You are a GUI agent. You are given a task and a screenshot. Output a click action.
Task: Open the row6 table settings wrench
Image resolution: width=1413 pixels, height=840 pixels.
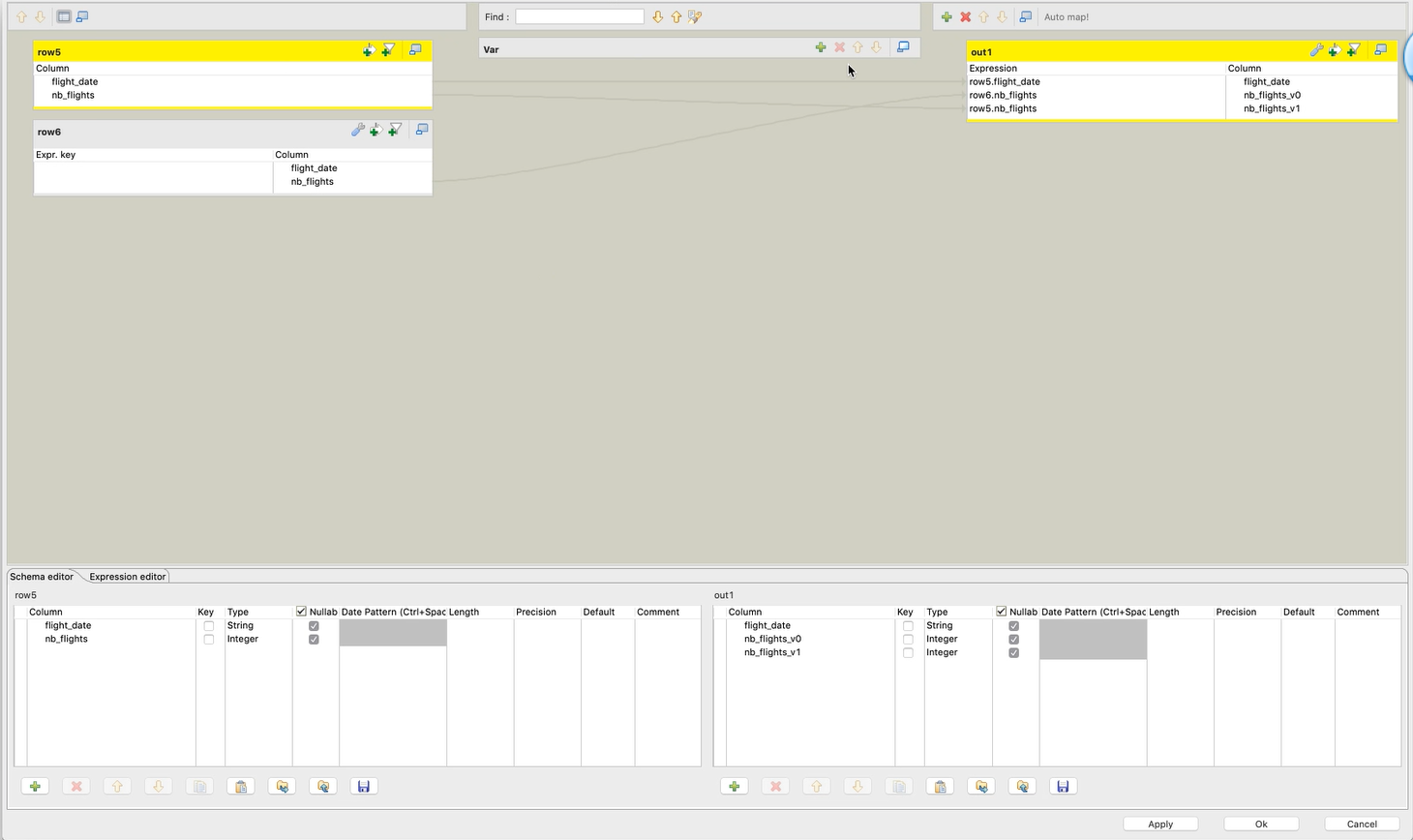point(357,130)
